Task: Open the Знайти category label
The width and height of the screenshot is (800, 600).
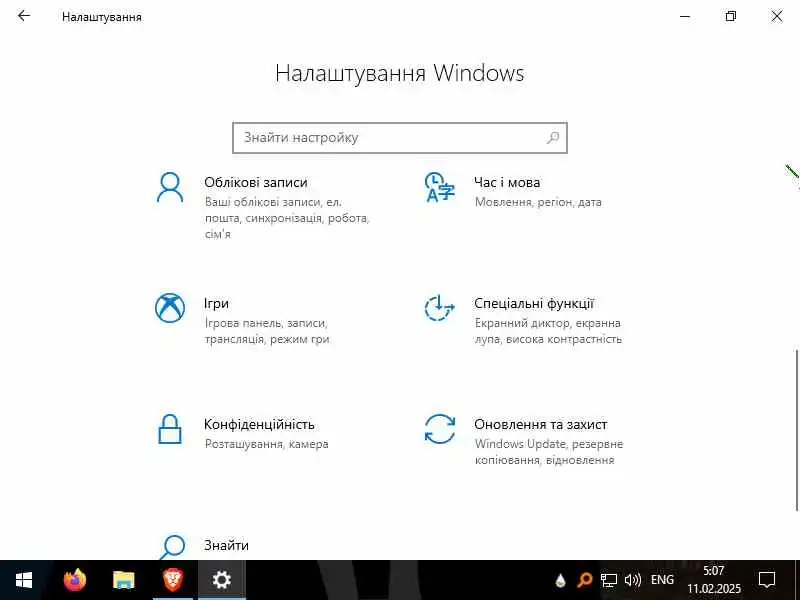Action: point(226,545)
